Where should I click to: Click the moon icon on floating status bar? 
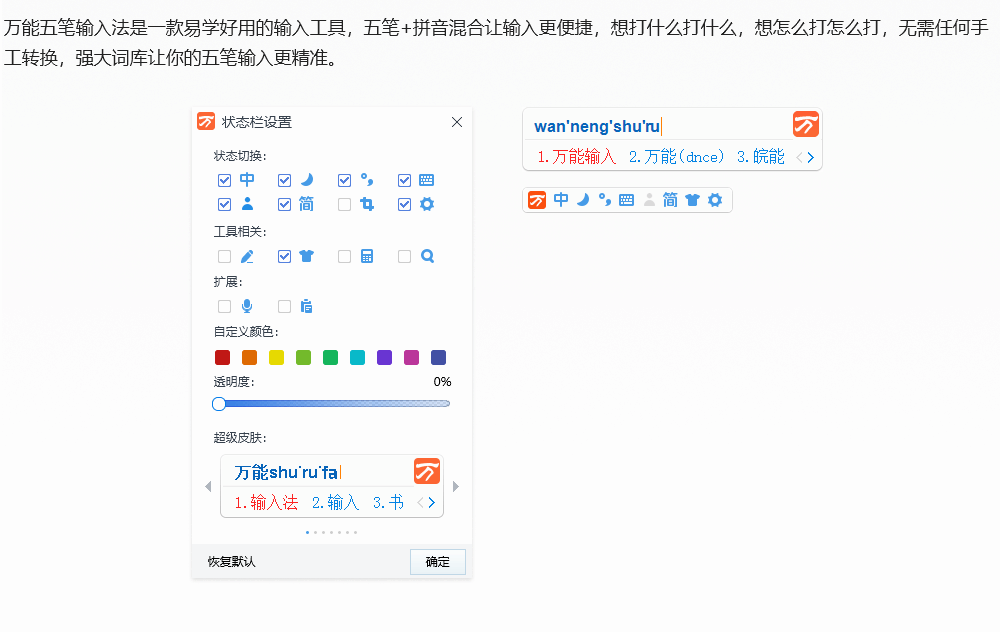click(583, 200)
